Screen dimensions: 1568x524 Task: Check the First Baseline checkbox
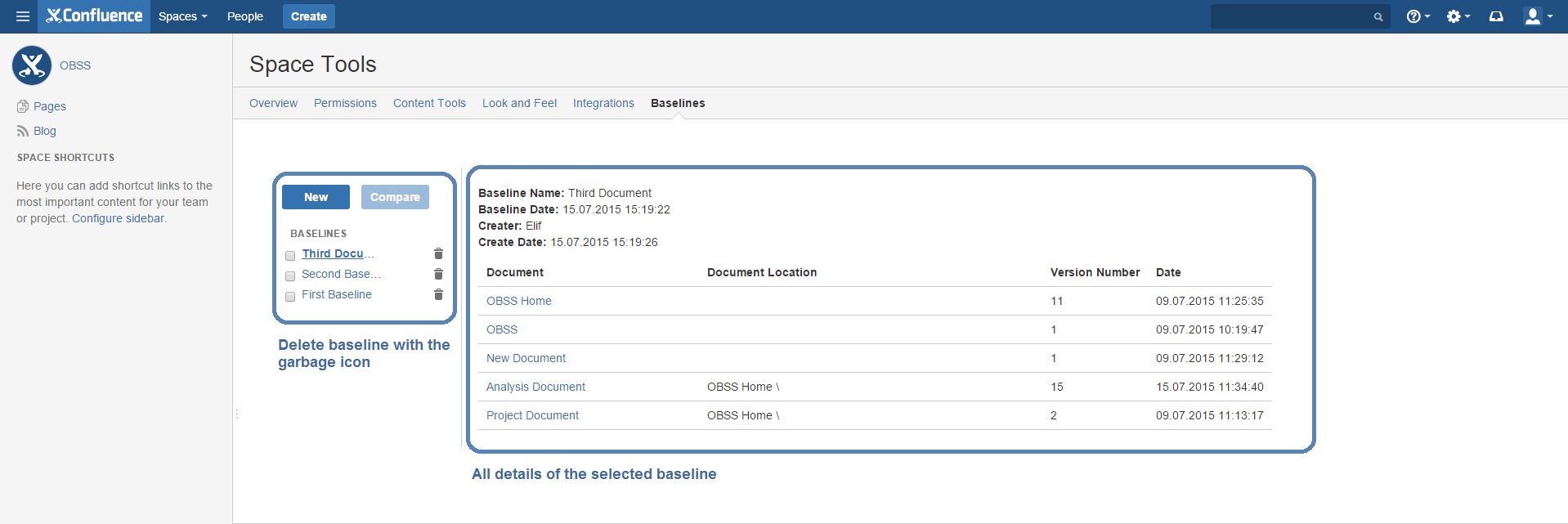coord(290,297)
